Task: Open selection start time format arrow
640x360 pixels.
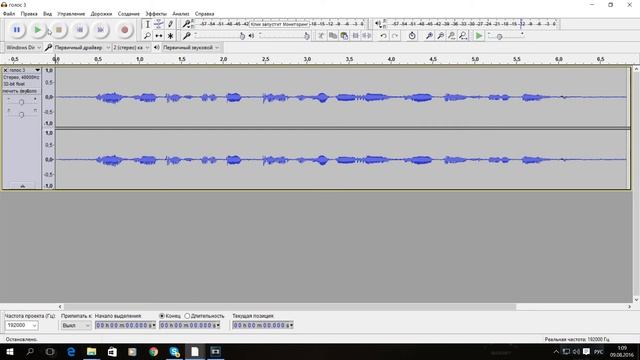Action: tap(154, 325)
